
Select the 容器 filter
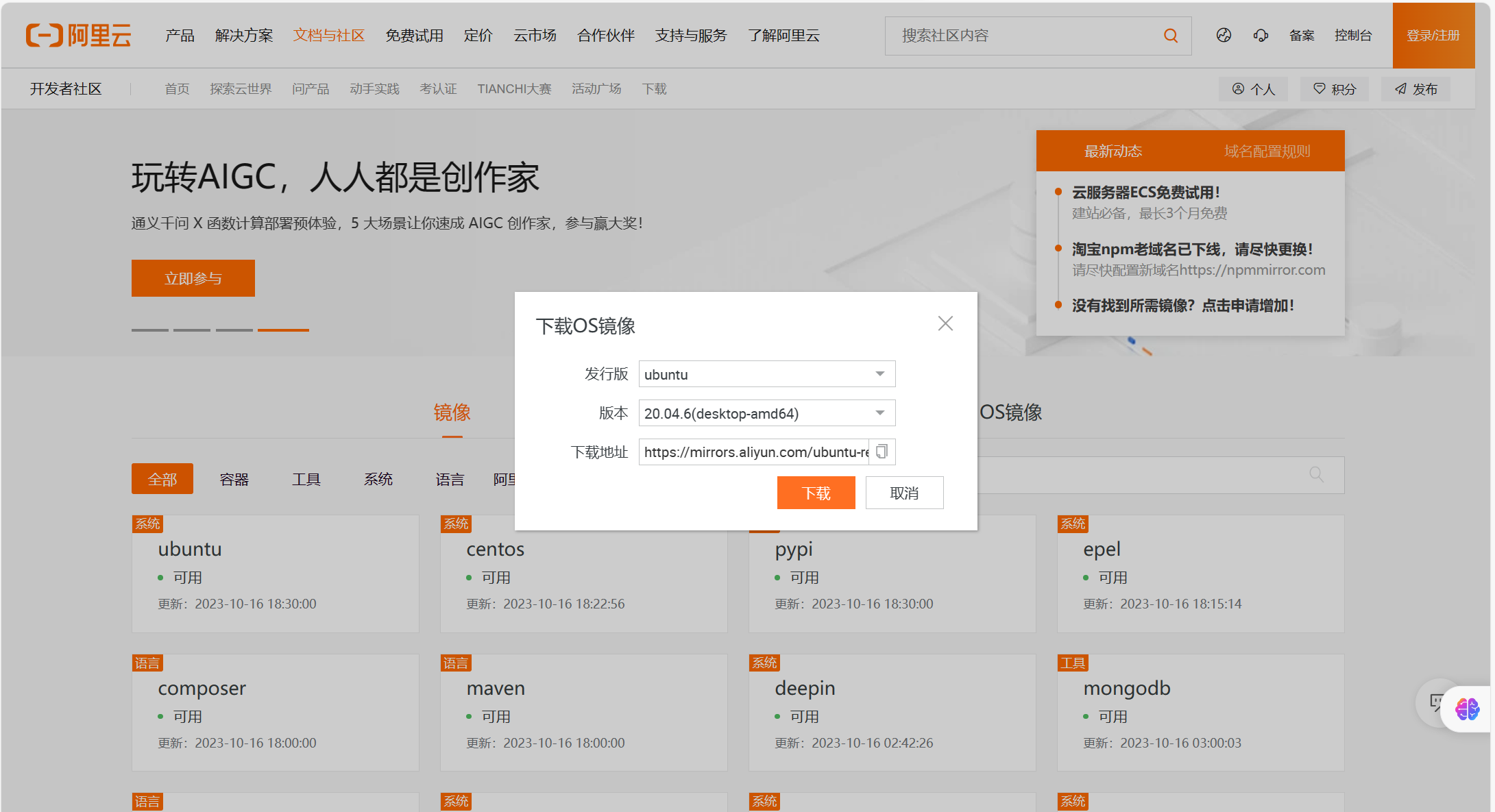(234, 479)
